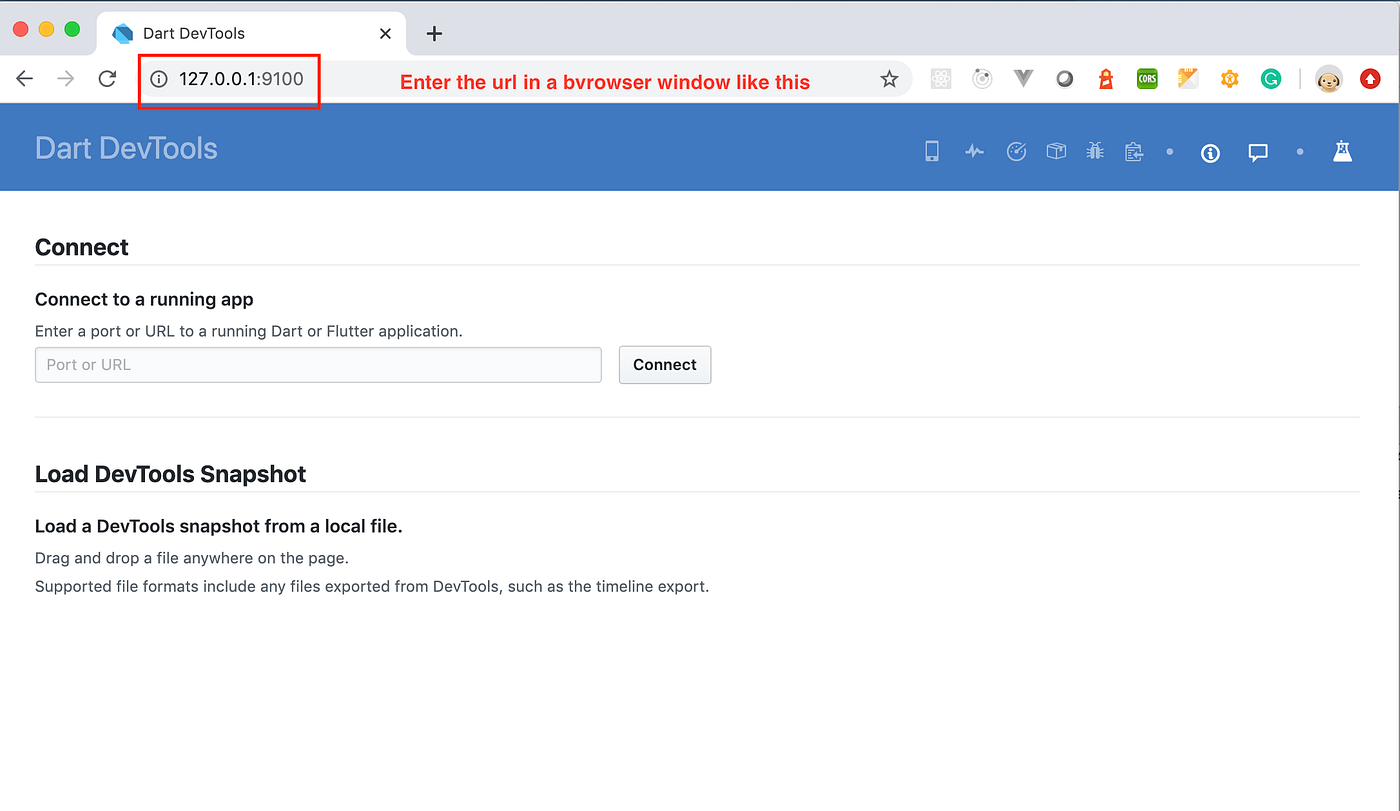The image size is (1400, 811).
Task: Click the experiments flask icon
Action: pyautogui.click(x=1342, y=151)
